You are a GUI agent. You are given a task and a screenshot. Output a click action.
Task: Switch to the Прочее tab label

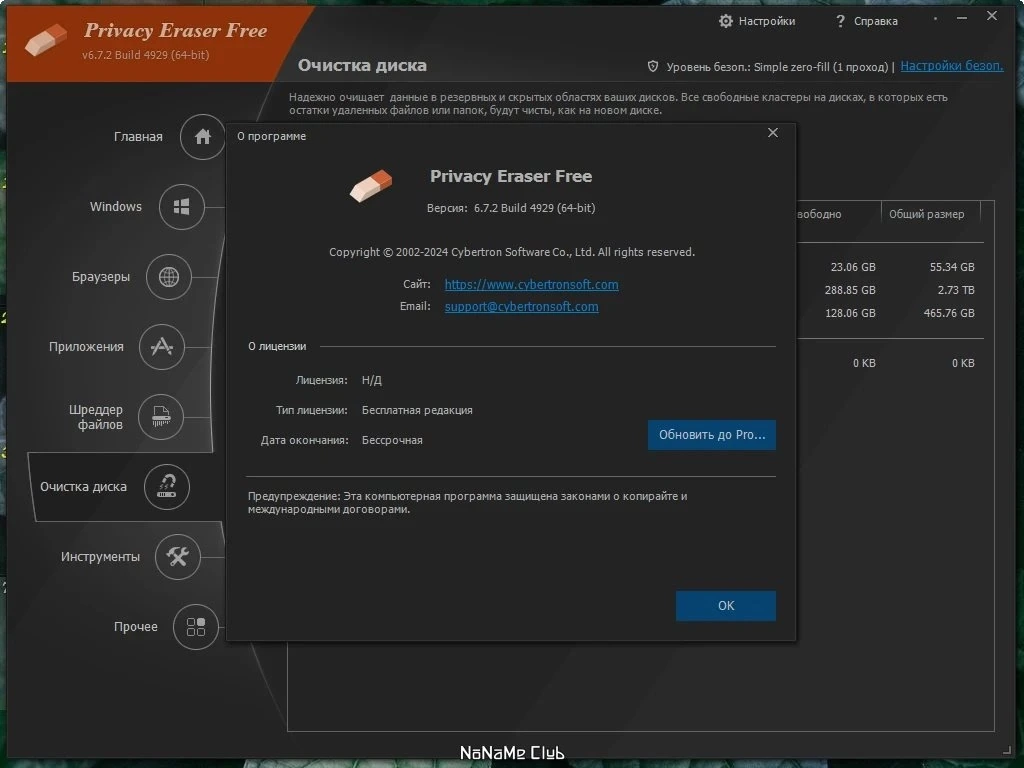click(x=135, y=627)
